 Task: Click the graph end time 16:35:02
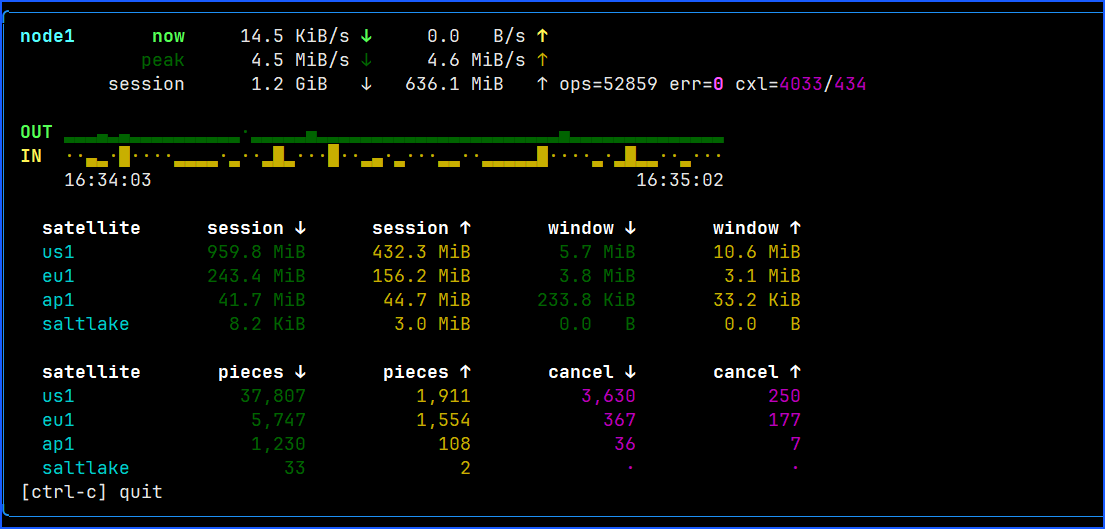(680, 180)
